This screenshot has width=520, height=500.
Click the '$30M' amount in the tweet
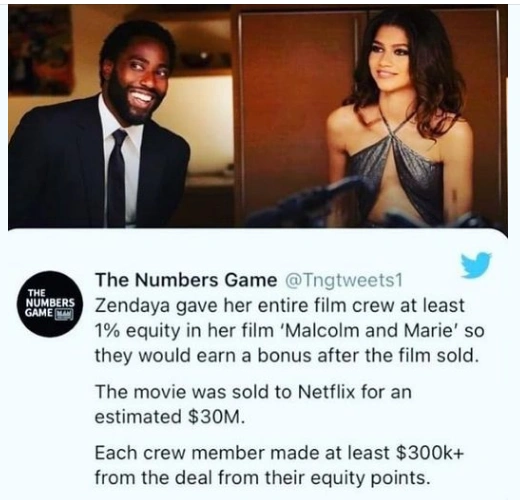[217, 417]
